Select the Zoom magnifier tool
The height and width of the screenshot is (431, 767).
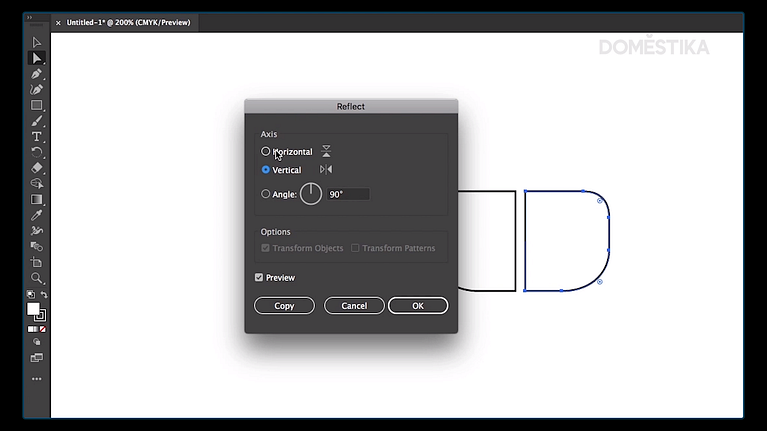[x=37, y=278]
